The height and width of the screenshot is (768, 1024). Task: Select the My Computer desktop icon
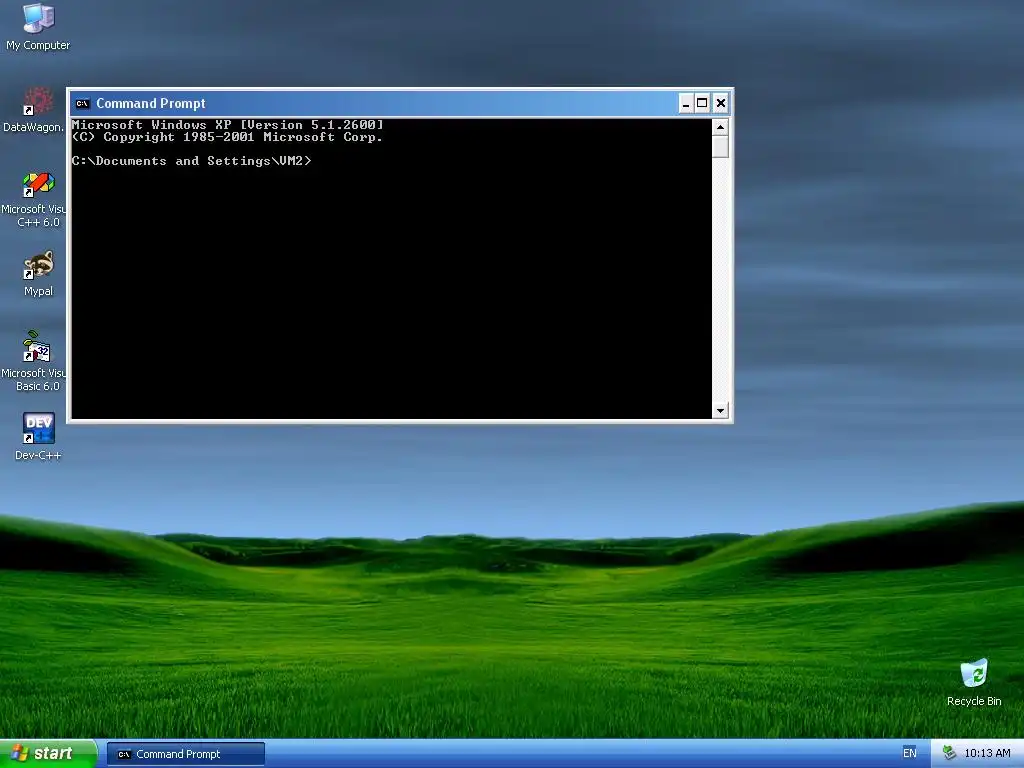pyautogui.click(x=39, y=27)
